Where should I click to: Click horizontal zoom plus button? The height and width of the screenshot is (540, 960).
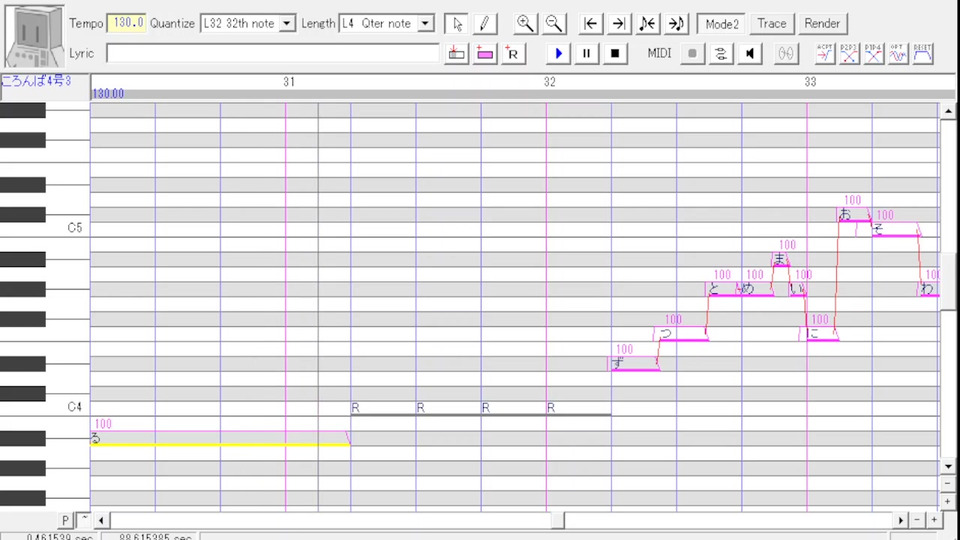pyautogui.click(x=934, y=520)
